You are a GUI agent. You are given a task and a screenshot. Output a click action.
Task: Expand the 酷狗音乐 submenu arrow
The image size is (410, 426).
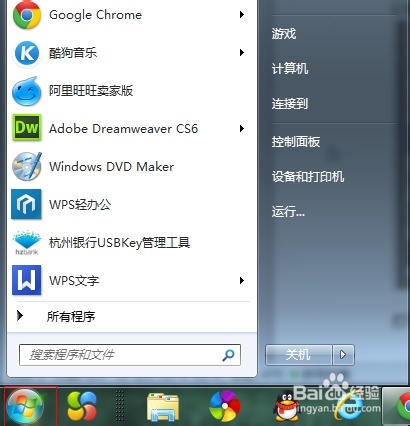[242, 52]
